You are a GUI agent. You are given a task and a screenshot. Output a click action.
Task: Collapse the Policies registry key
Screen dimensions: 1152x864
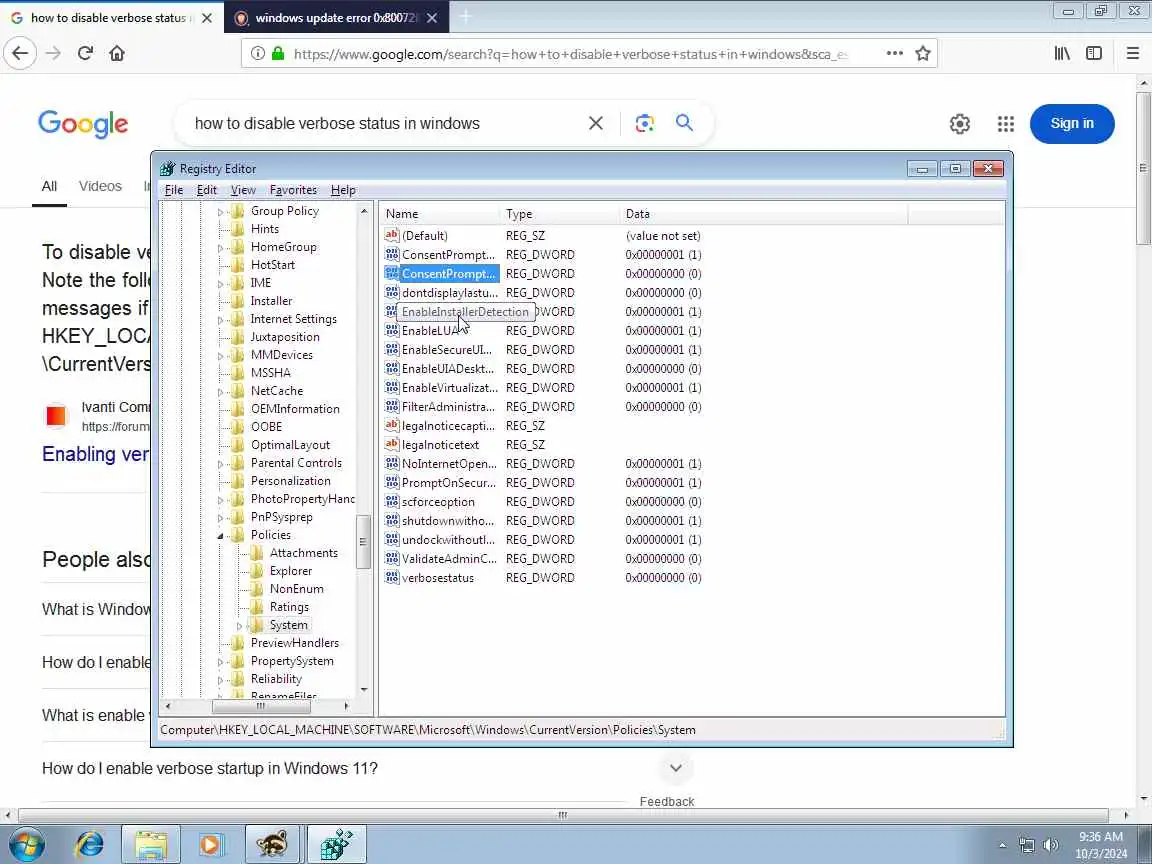[x=220, y=536]
